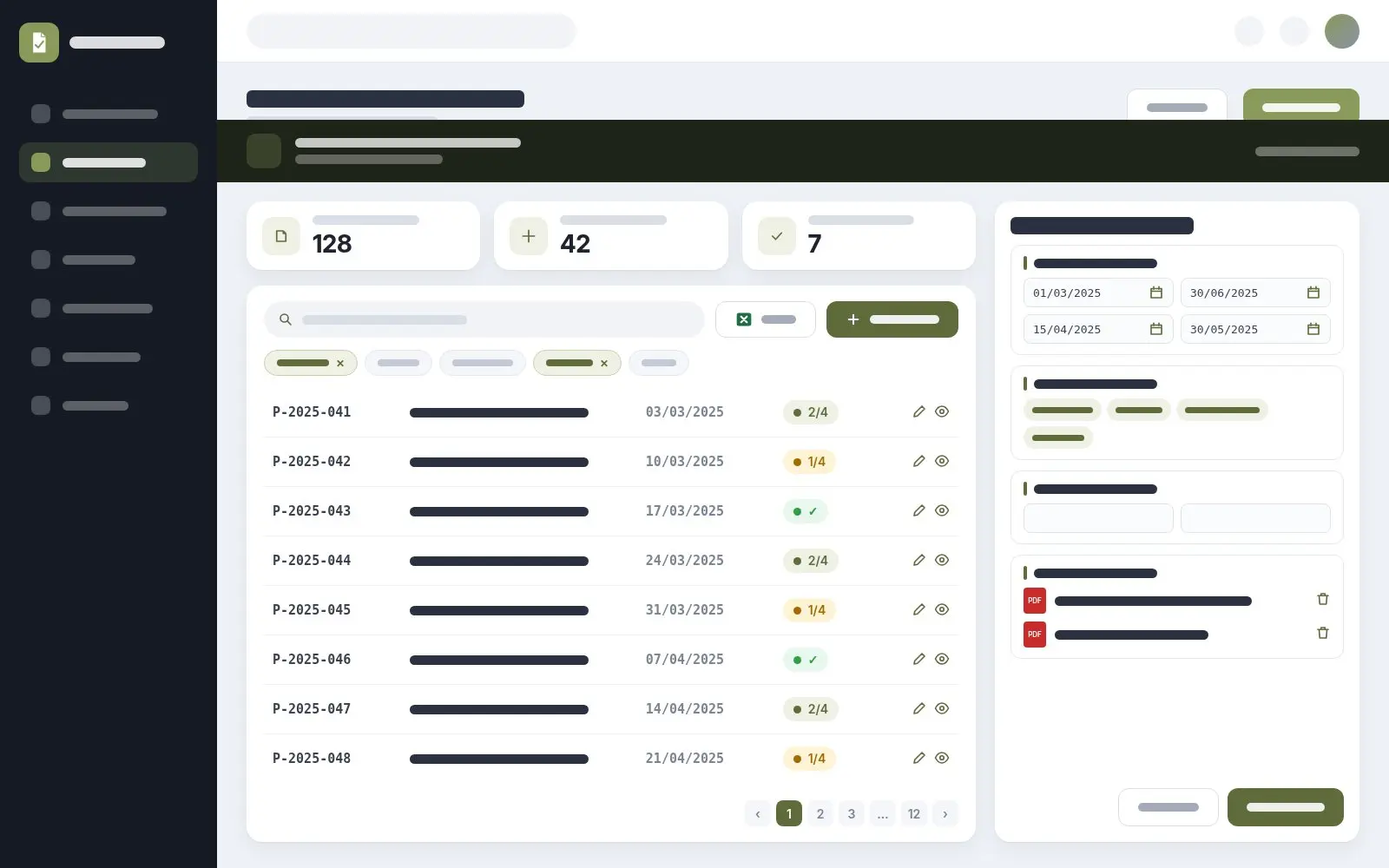
Task: Edit row P-2025-043 with pencil icon
Action: 918,510
